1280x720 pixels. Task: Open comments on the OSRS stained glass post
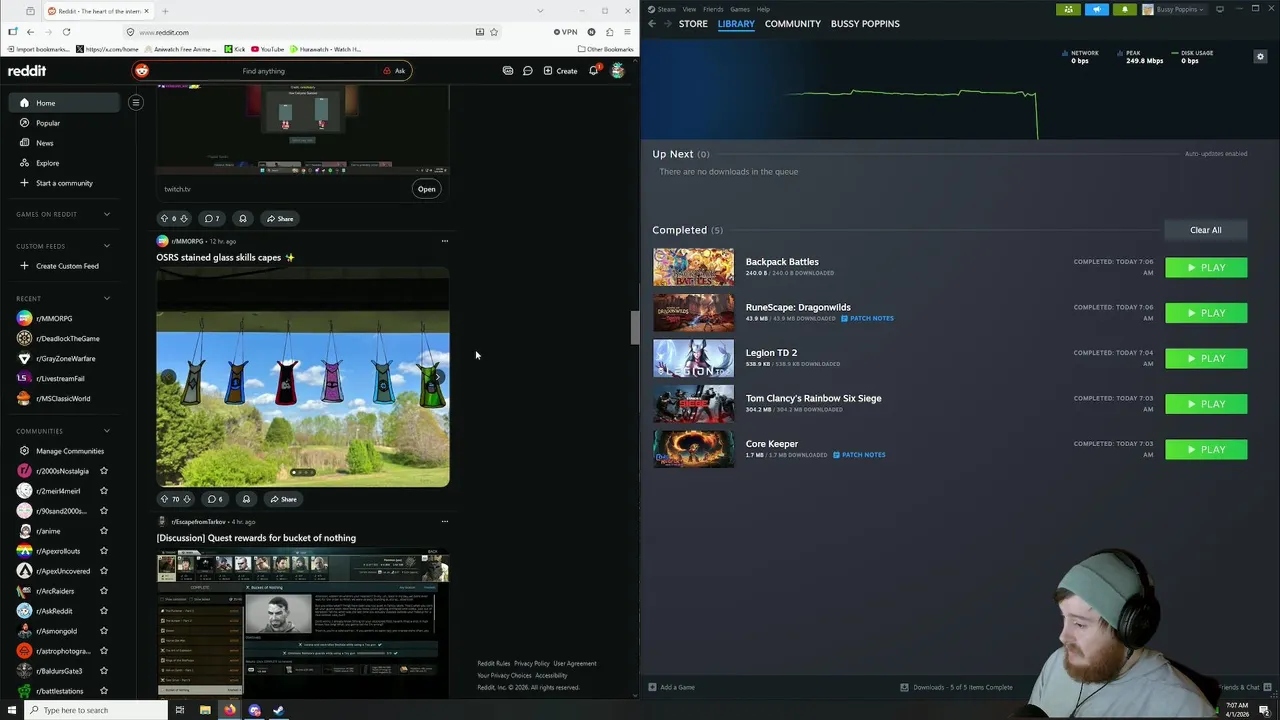tap(214, 499)
